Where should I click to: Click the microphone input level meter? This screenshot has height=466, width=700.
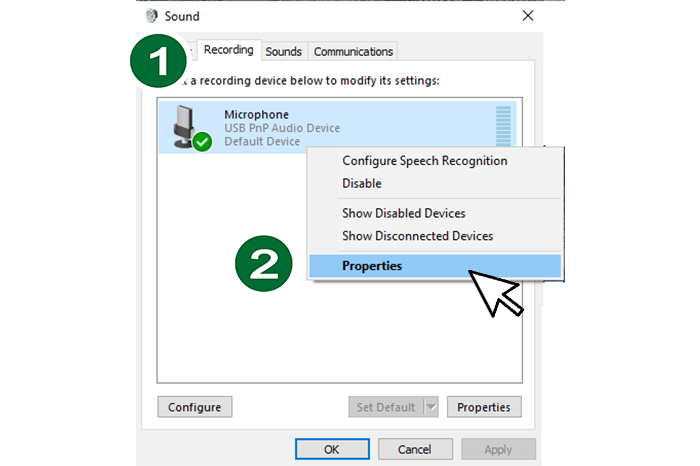coord(503,126)
